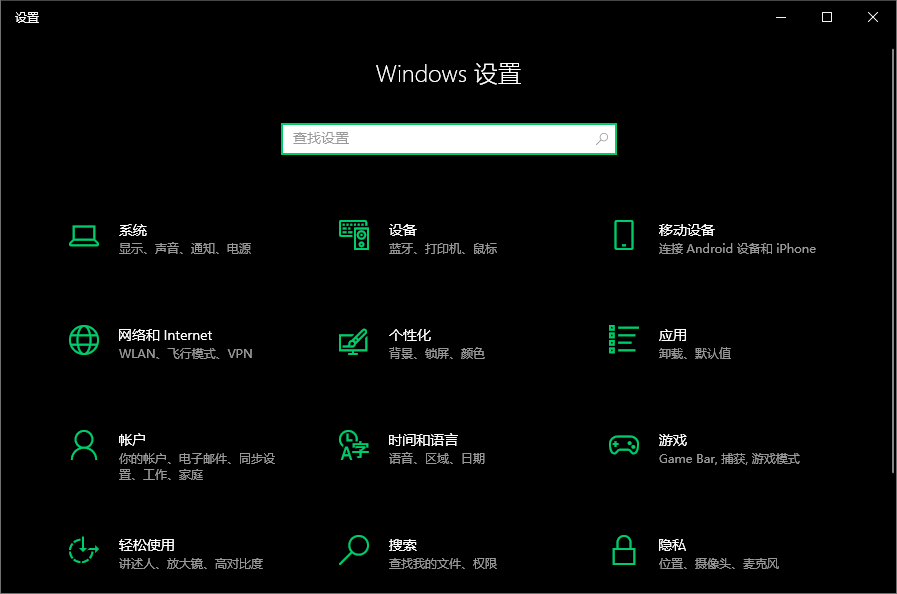Click the text WLAN、飞行模式、VPN
Screen dimensions: 897x594
click(x=185, y=354)
